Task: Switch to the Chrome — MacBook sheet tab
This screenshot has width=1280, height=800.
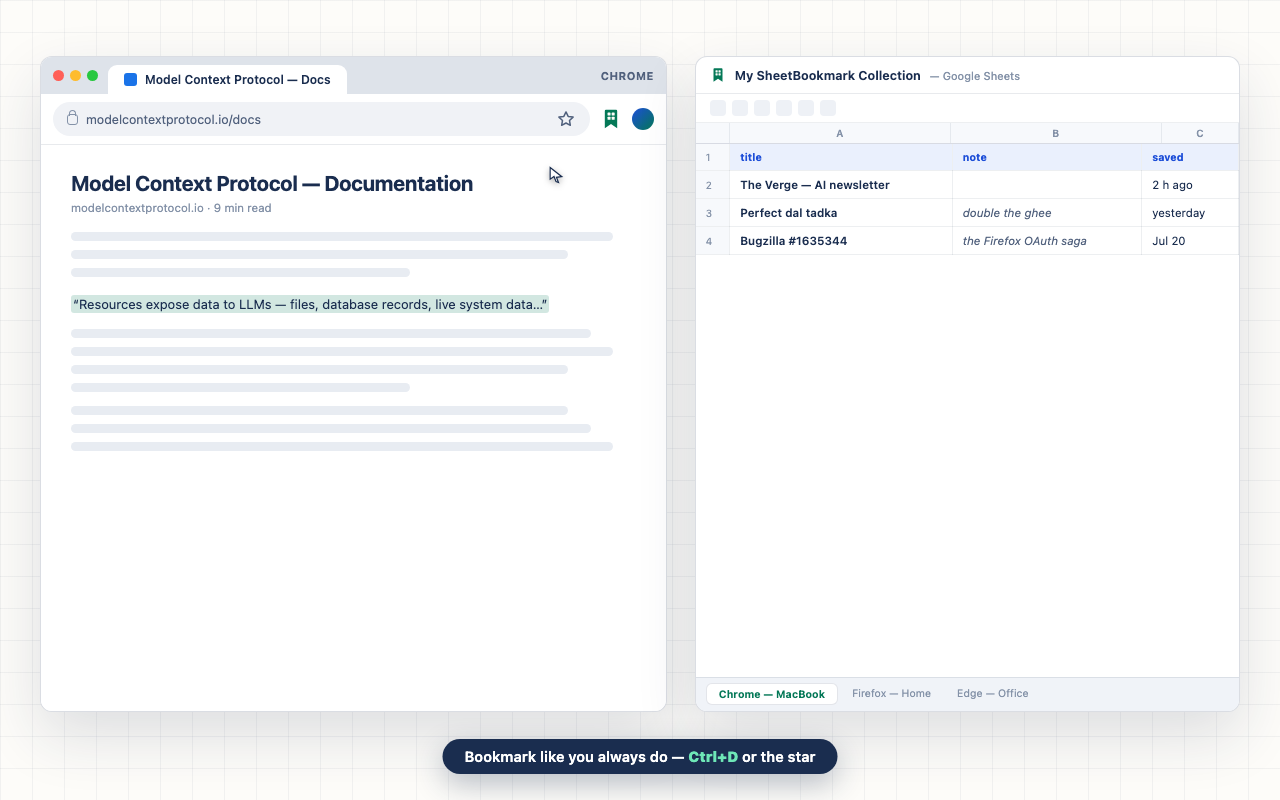Action: tap(772, 694)
